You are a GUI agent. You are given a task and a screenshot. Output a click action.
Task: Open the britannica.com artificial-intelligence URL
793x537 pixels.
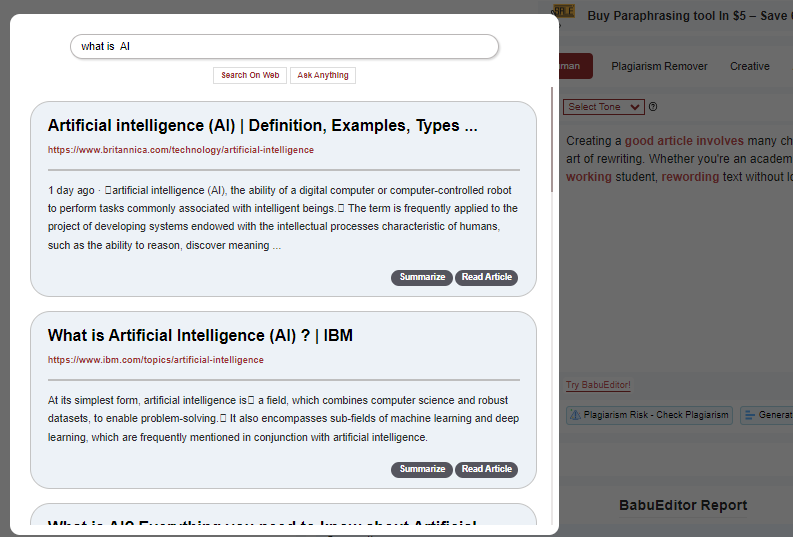coord(181,150)
